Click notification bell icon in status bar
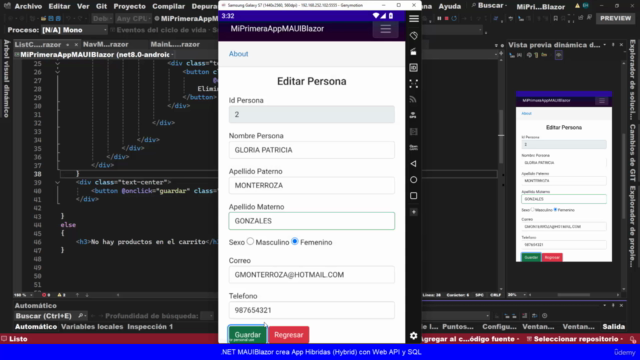 [633, 339]
